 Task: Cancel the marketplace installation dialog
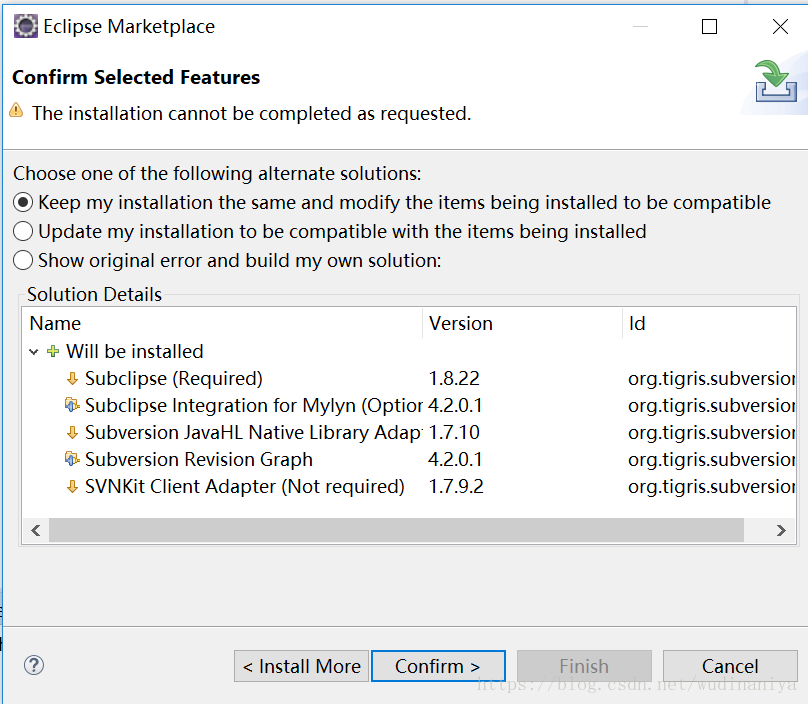pos(730,666)
